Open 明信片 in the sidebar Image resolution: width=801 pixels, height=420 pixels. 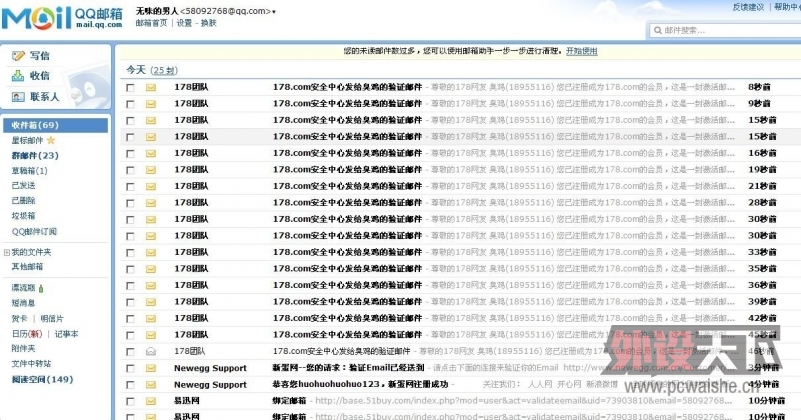click(x=52, y=319)
